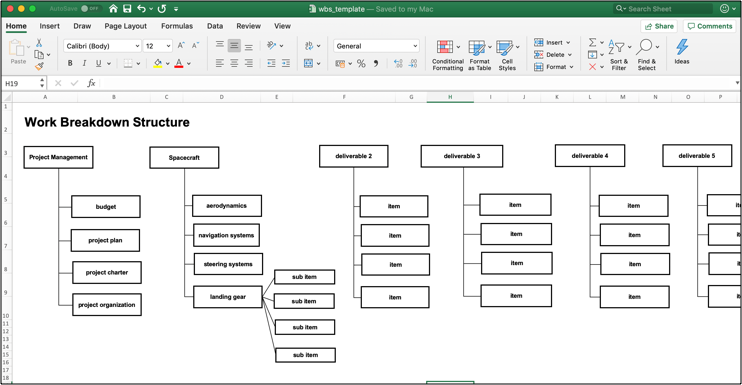Undo the last action
The width and height of the screenshot is (742, 385).
(141, 9)
